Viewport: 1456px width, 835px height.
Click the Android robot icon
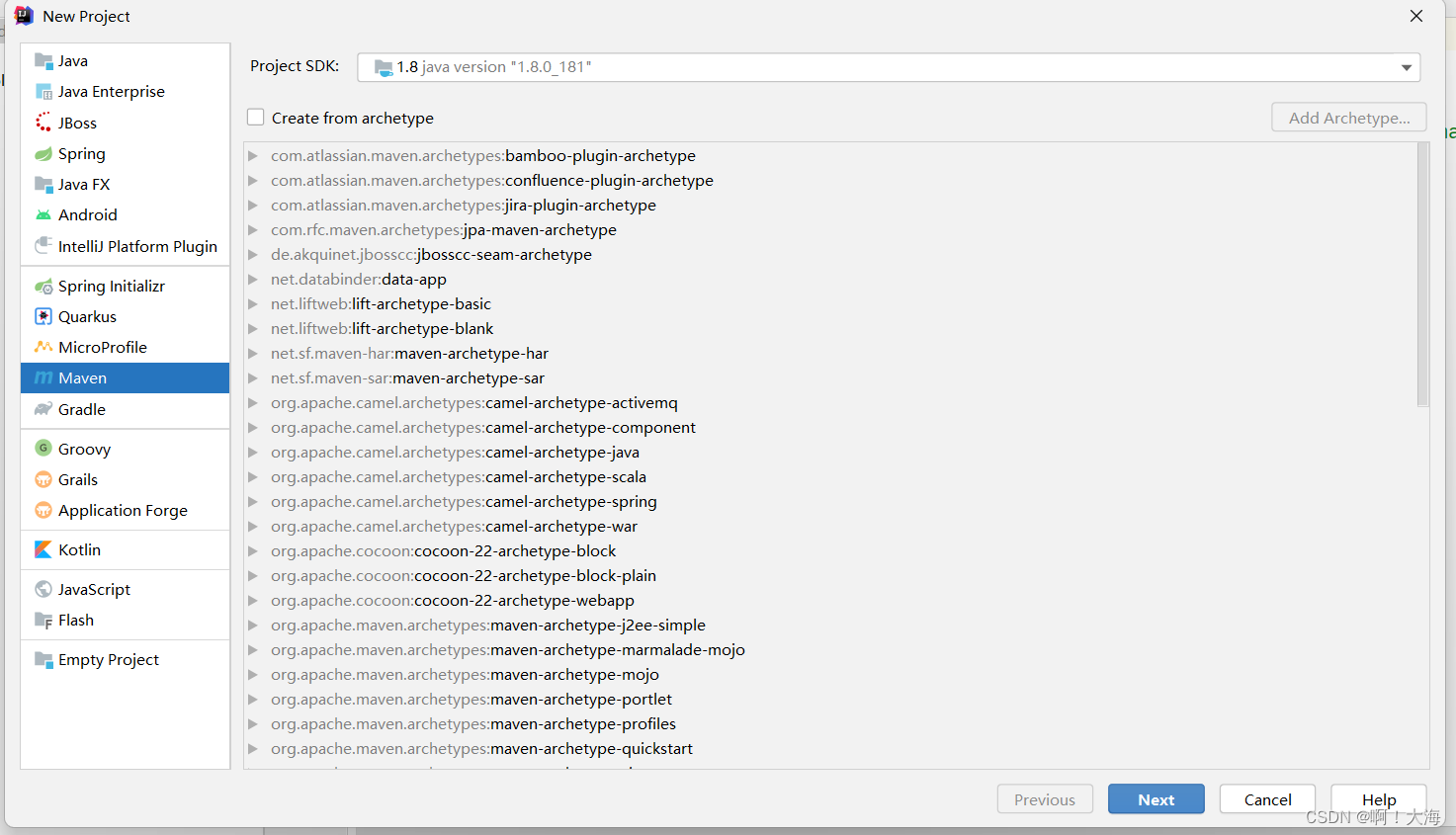[x=43, y=215]
